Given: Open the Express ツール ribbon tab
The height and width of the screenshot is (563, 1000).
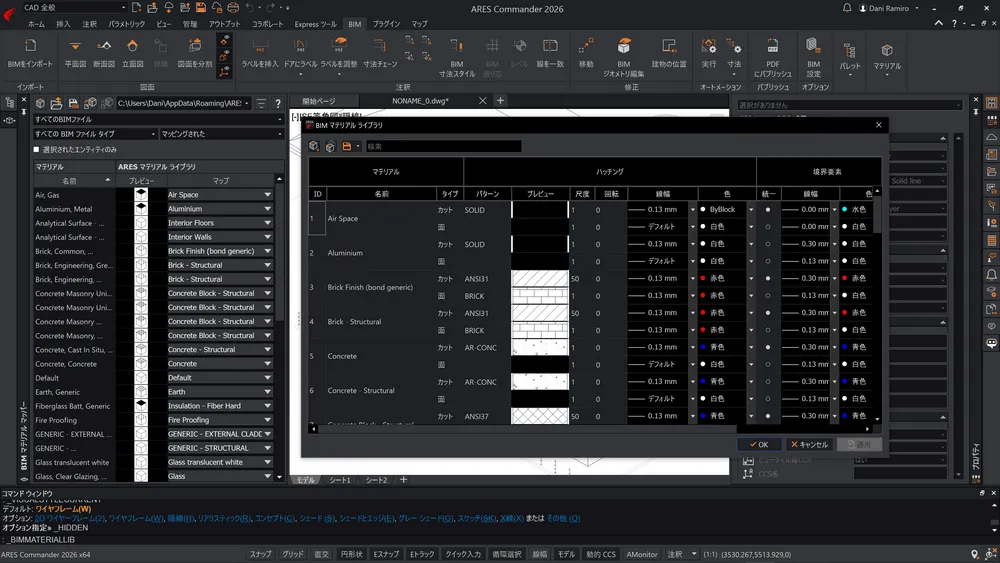Looking at the screenshot, I should coord(315,24).
